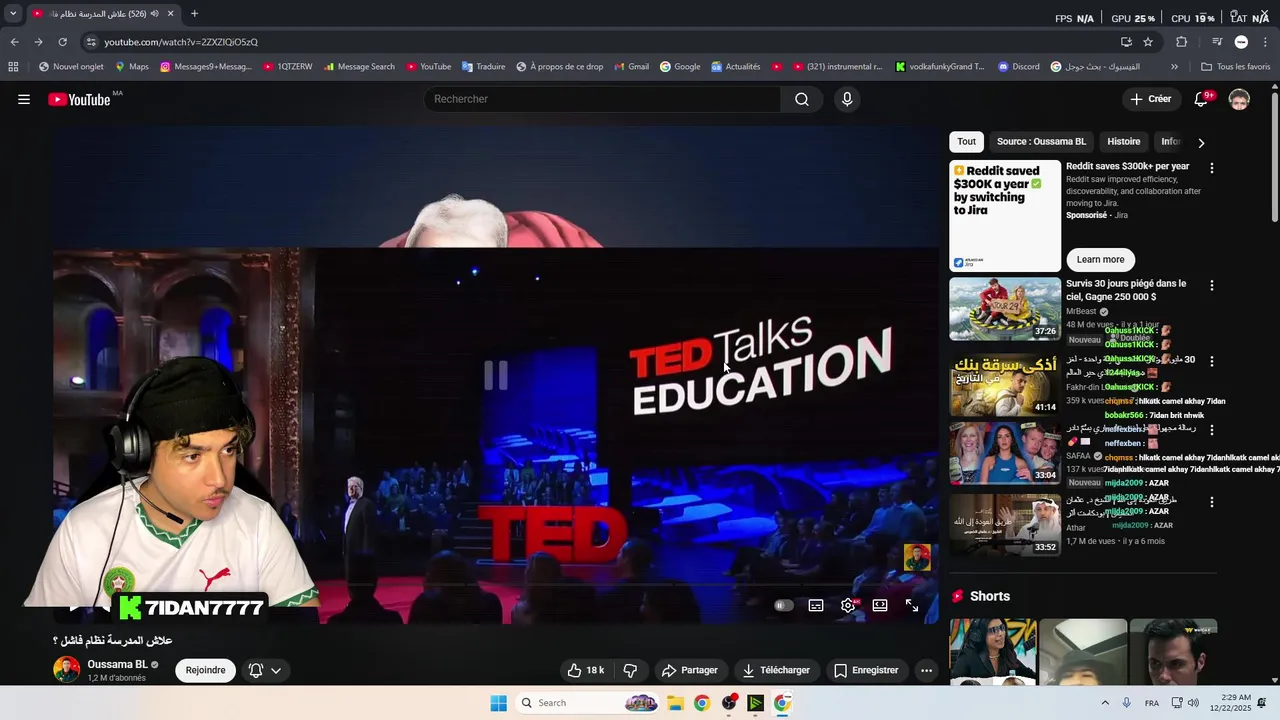Open the Gmail bookmark
Image resolution: width=1280 pixels, height=720 pixels.
click(x=631, y=67)
